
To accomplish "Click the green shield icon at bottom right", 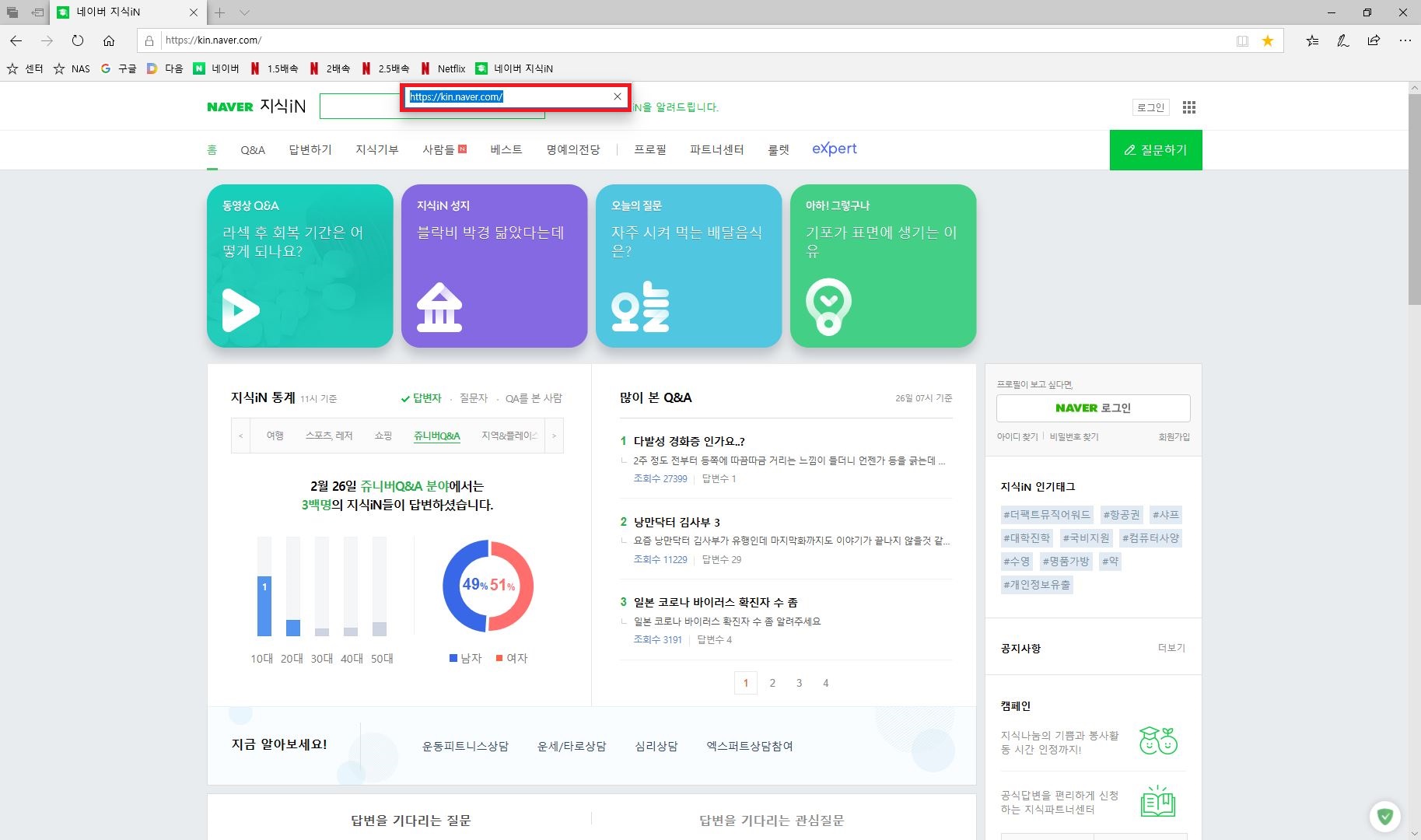I will tap(1385, 817).
